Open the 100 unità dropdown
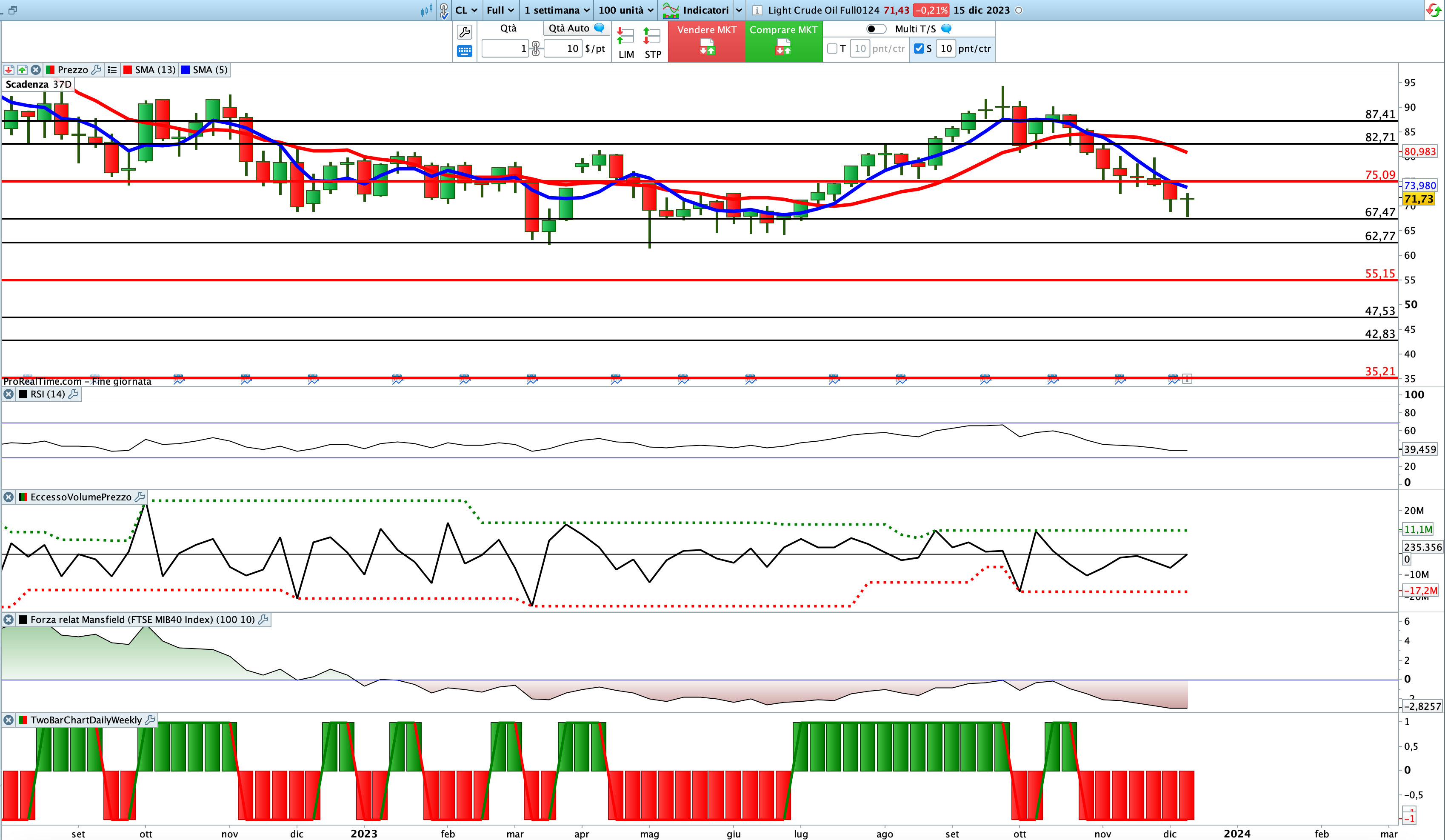 coord(625,10)
